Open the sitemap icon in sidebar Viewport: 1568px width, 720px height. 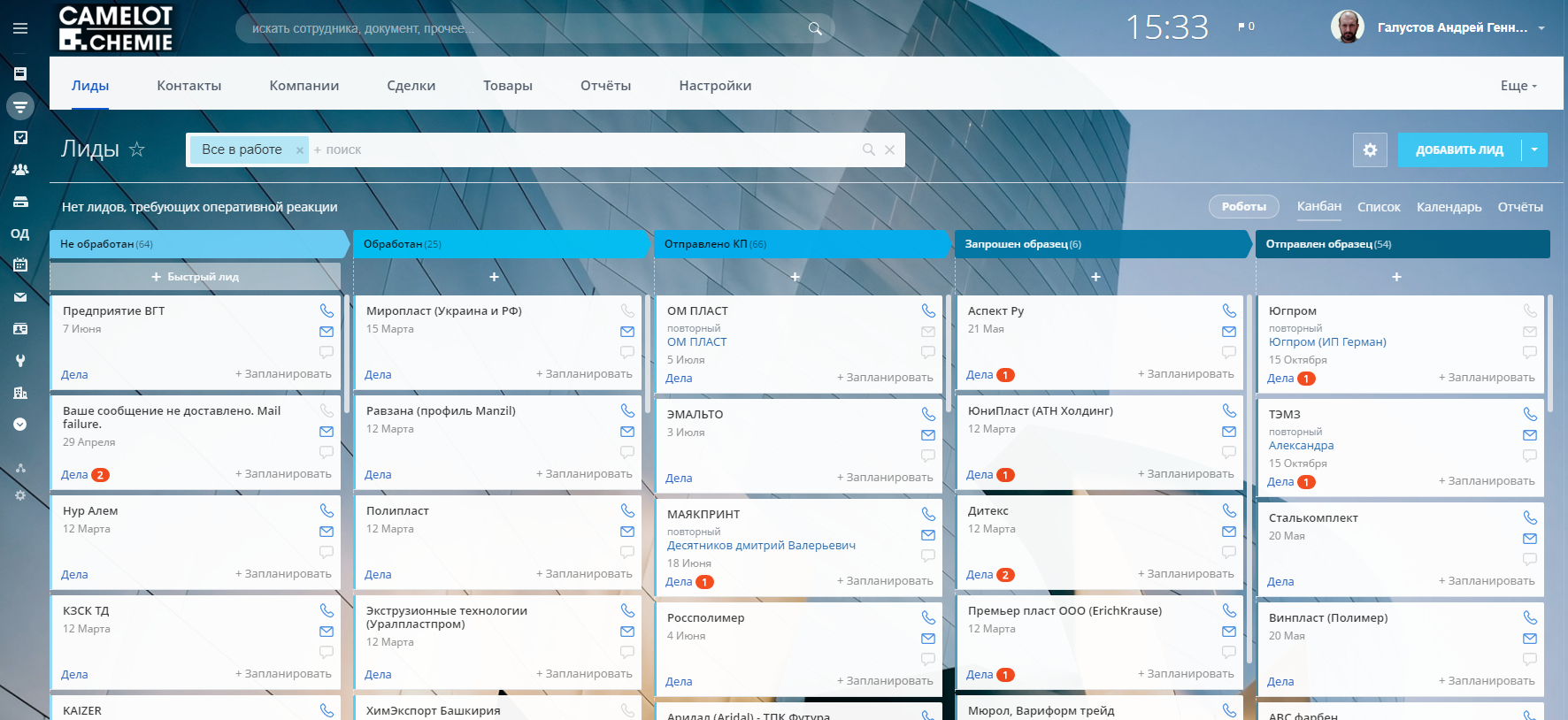click(20, 468)
